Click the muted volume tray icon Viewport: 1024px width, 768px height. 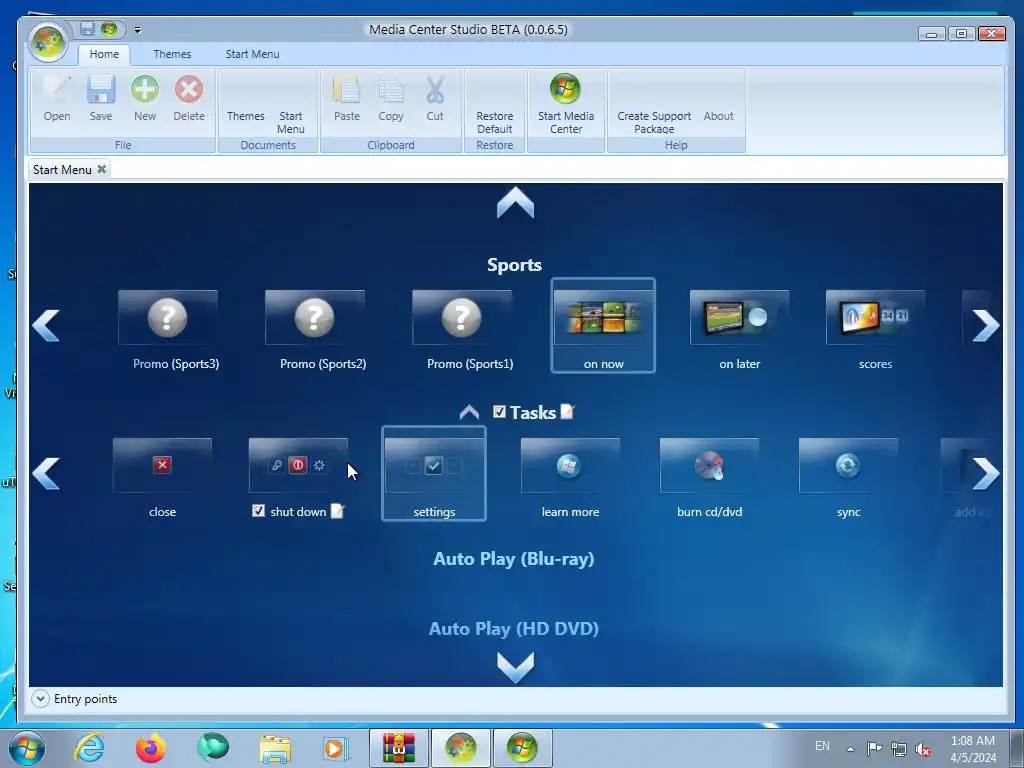click(x=923, y=748)
